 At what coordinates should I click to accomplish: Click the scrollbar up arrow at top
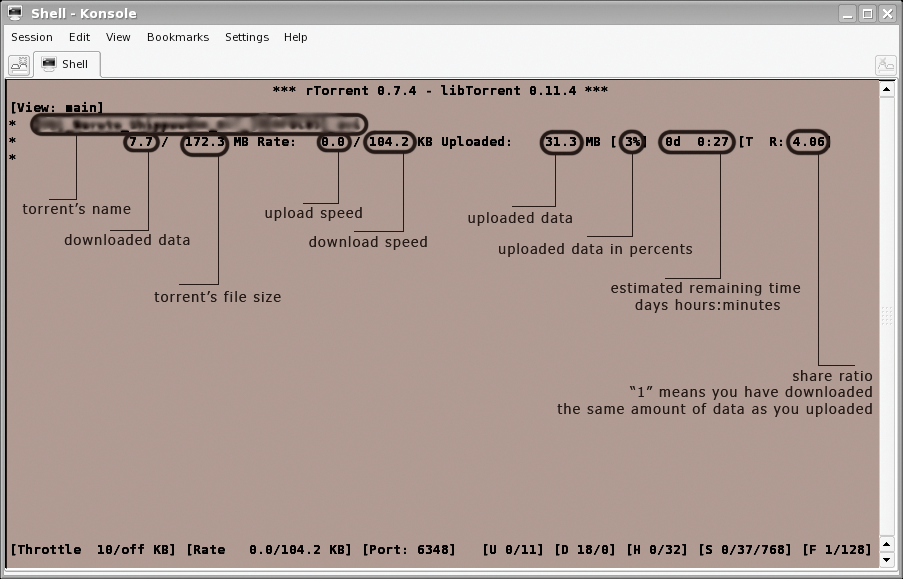[x=886, y=89]
